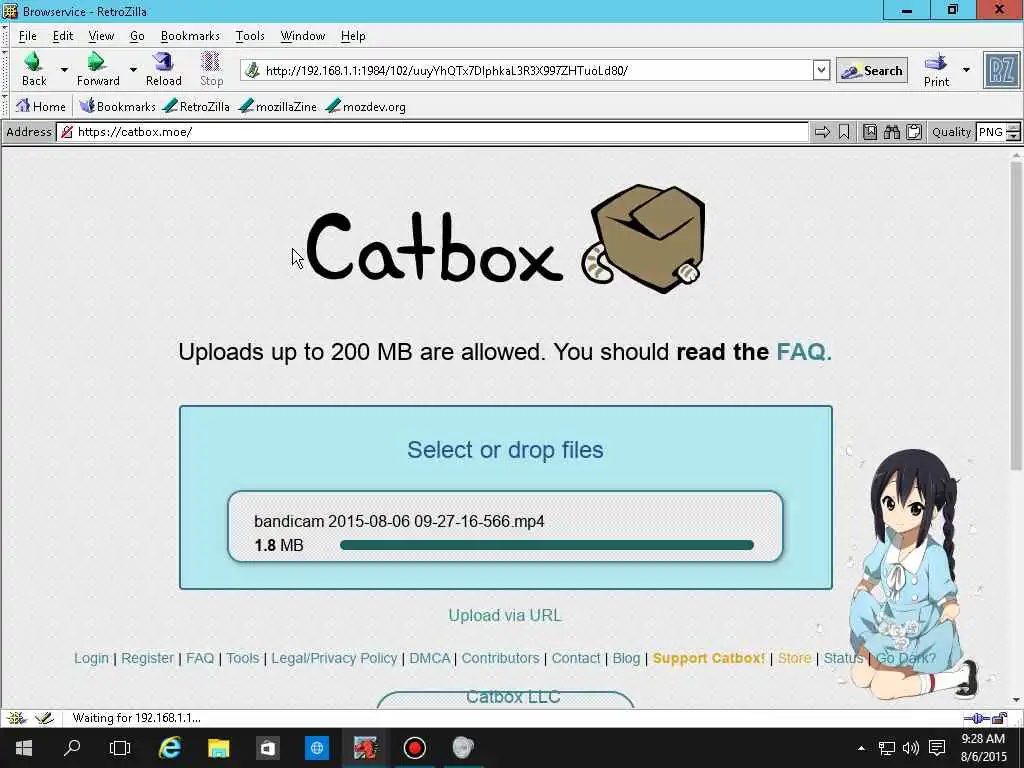1024x768 pixels.
Task: Click the Composer pen icon in status bar
Action: [44, 718]
